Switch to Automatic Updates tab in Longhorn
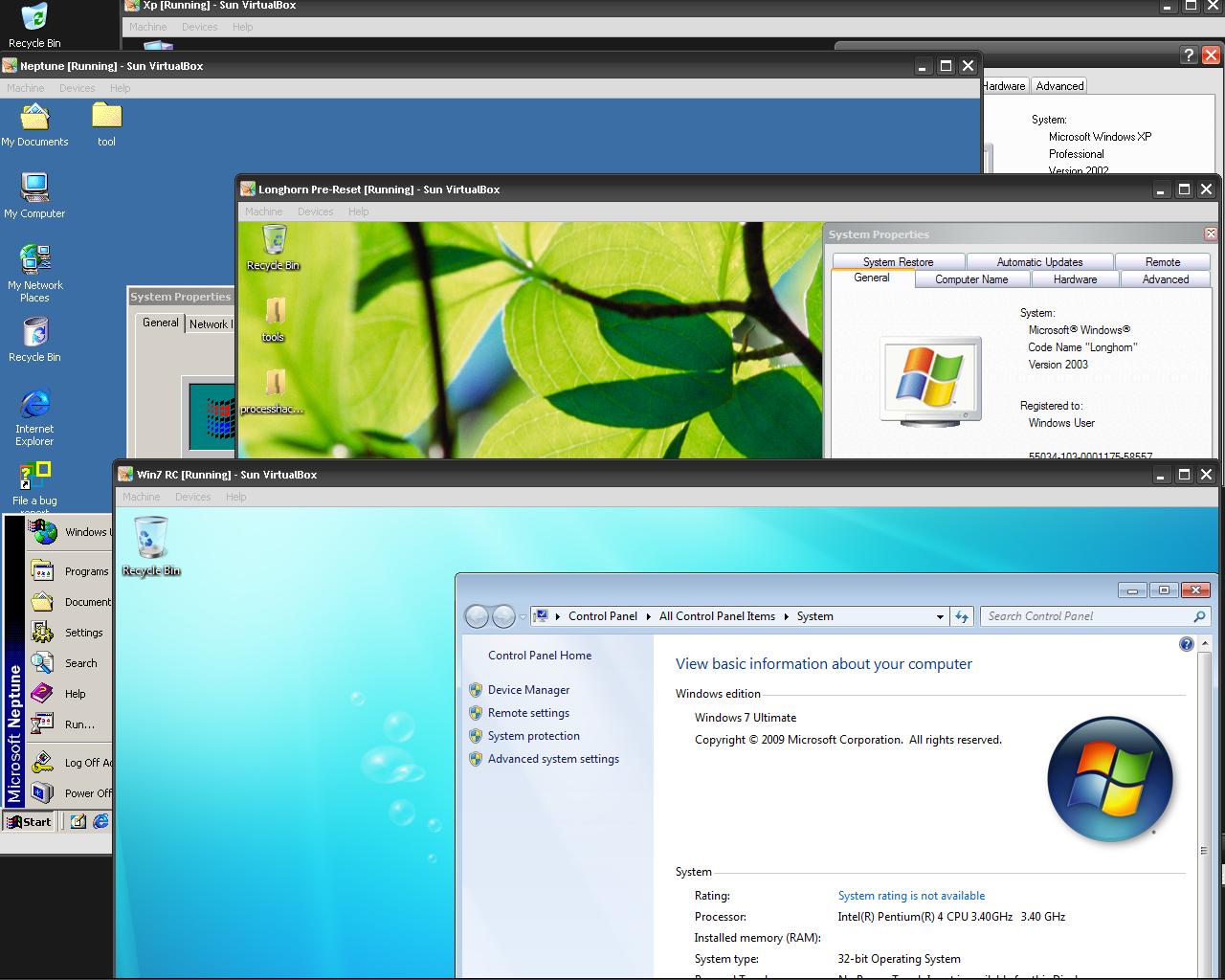The height and width of the screenshot is (980, 1225). click(x=1039, y=262)
